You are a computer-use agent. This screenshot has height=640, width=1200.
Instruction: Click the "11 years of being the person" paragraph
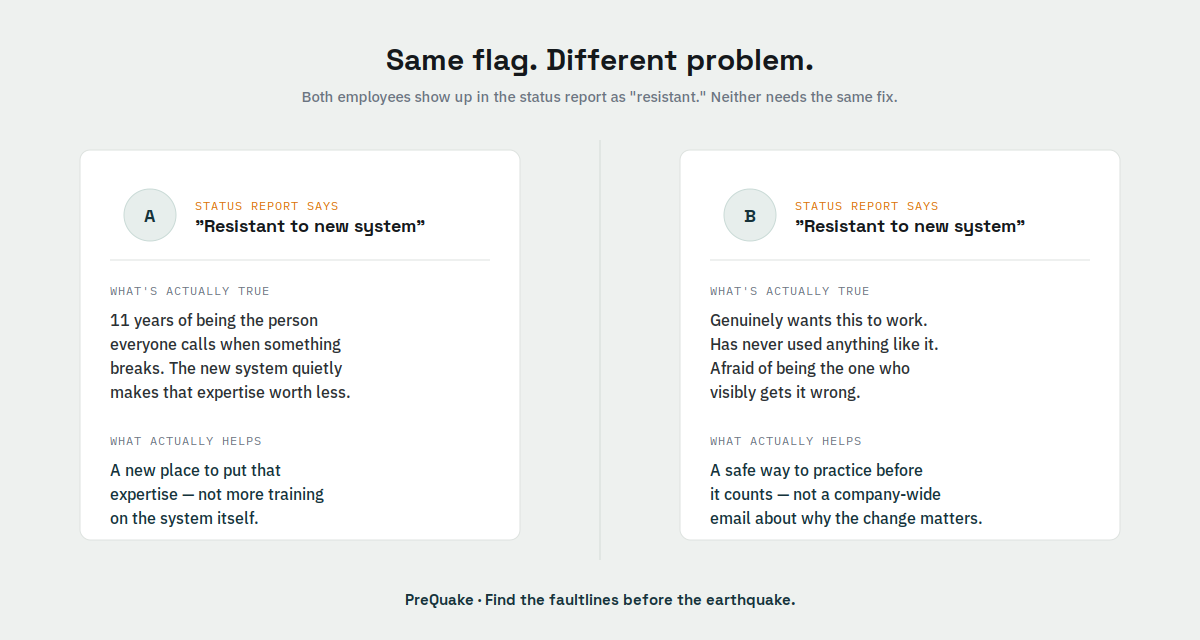pyautogui.click(x=230, y=356)
